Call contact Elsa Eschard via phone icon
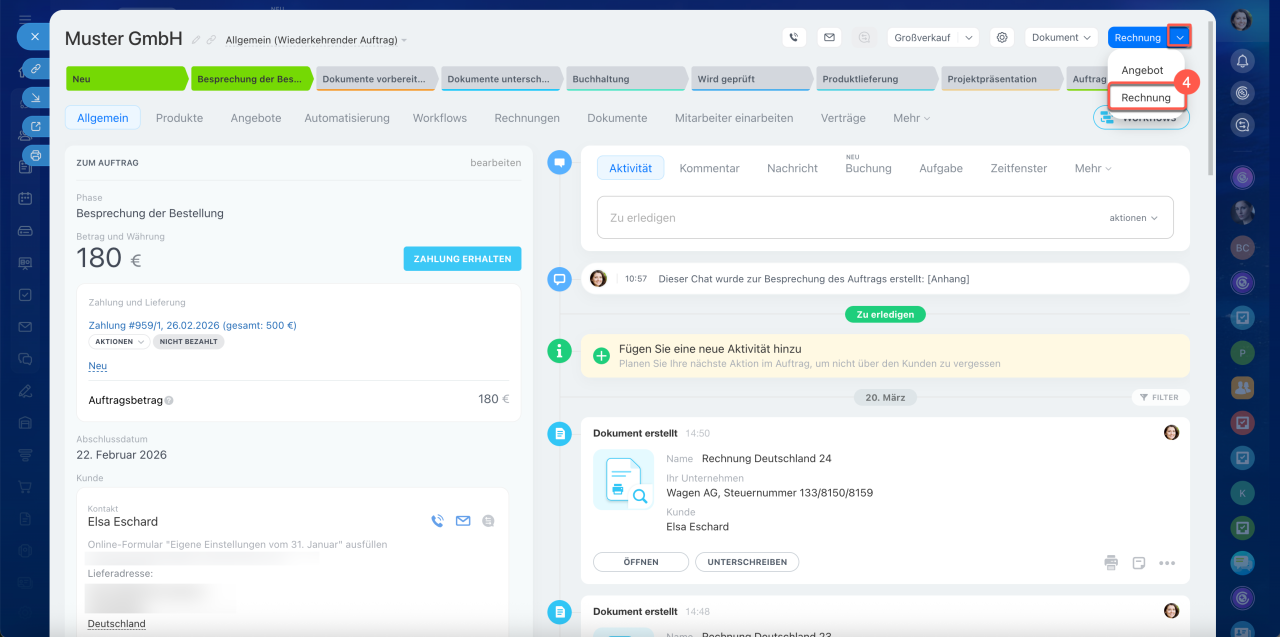Image resolution: width=1280 pixels, height=637 pixels. click(x=437, y=521)
